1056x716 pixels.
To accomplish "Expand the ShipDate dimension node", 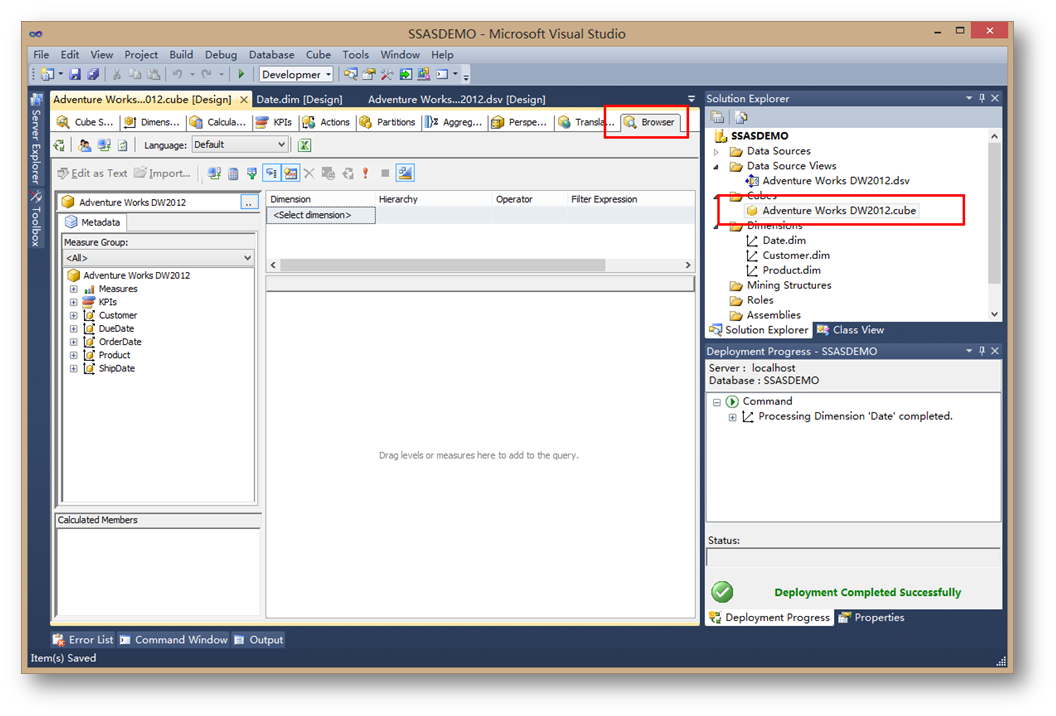I will 73,368.
